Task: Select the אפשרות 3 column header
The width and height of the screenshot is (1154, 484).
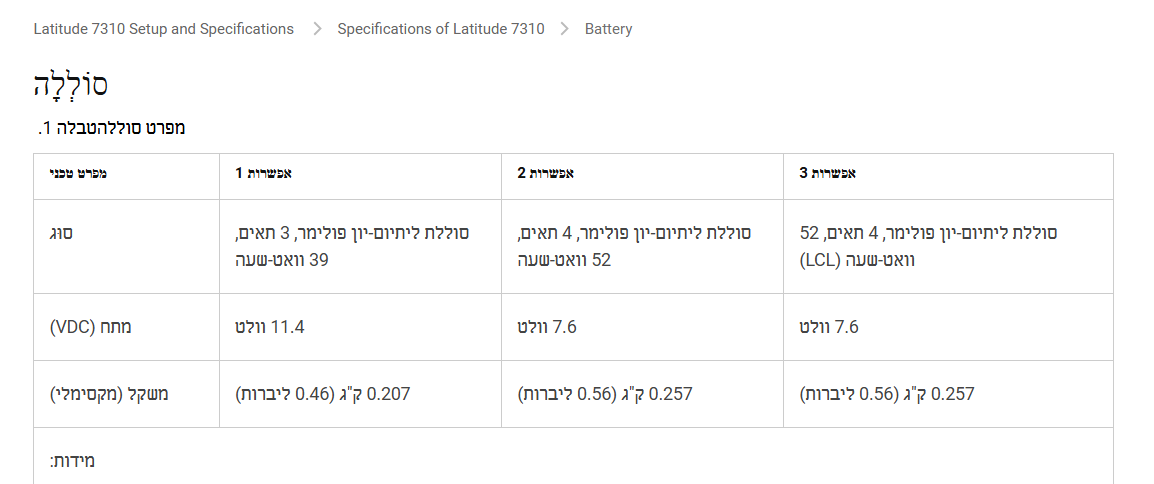Action: pos(827,173)
